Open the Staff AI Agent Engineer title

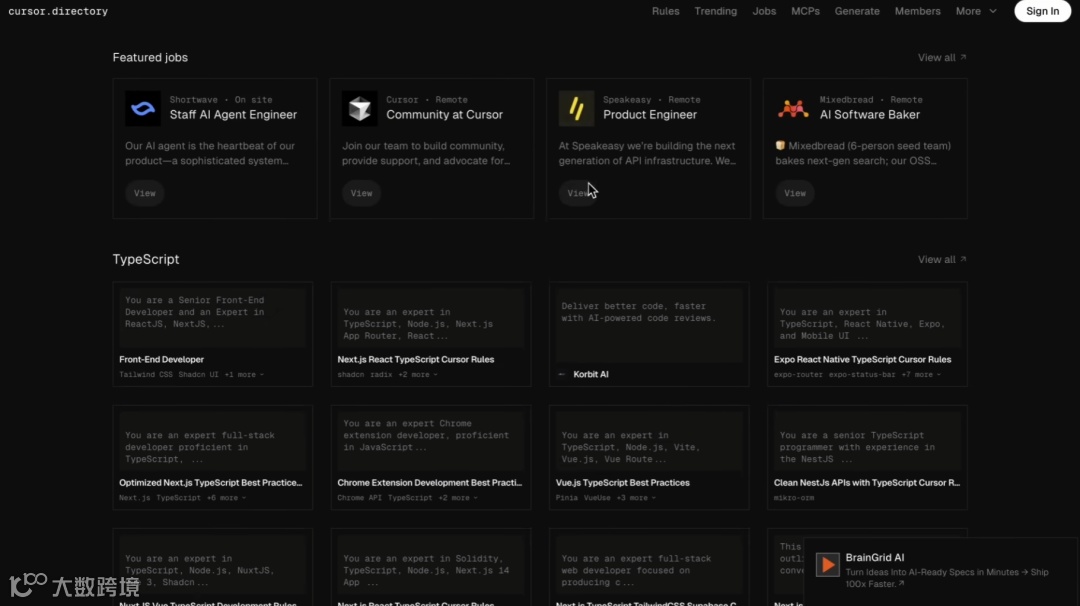click(x=233, y=115)
